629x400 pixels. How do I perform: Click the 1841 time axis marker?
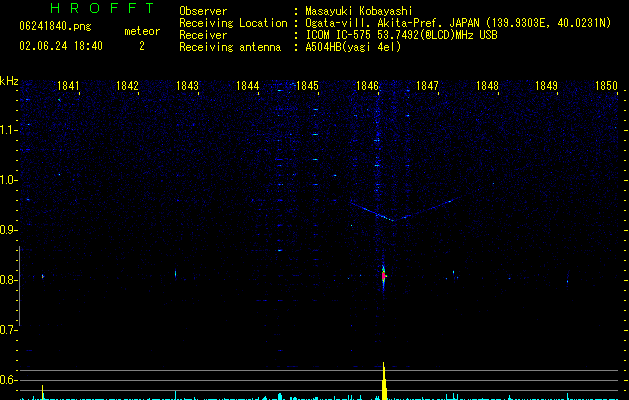tap(68, 86)
